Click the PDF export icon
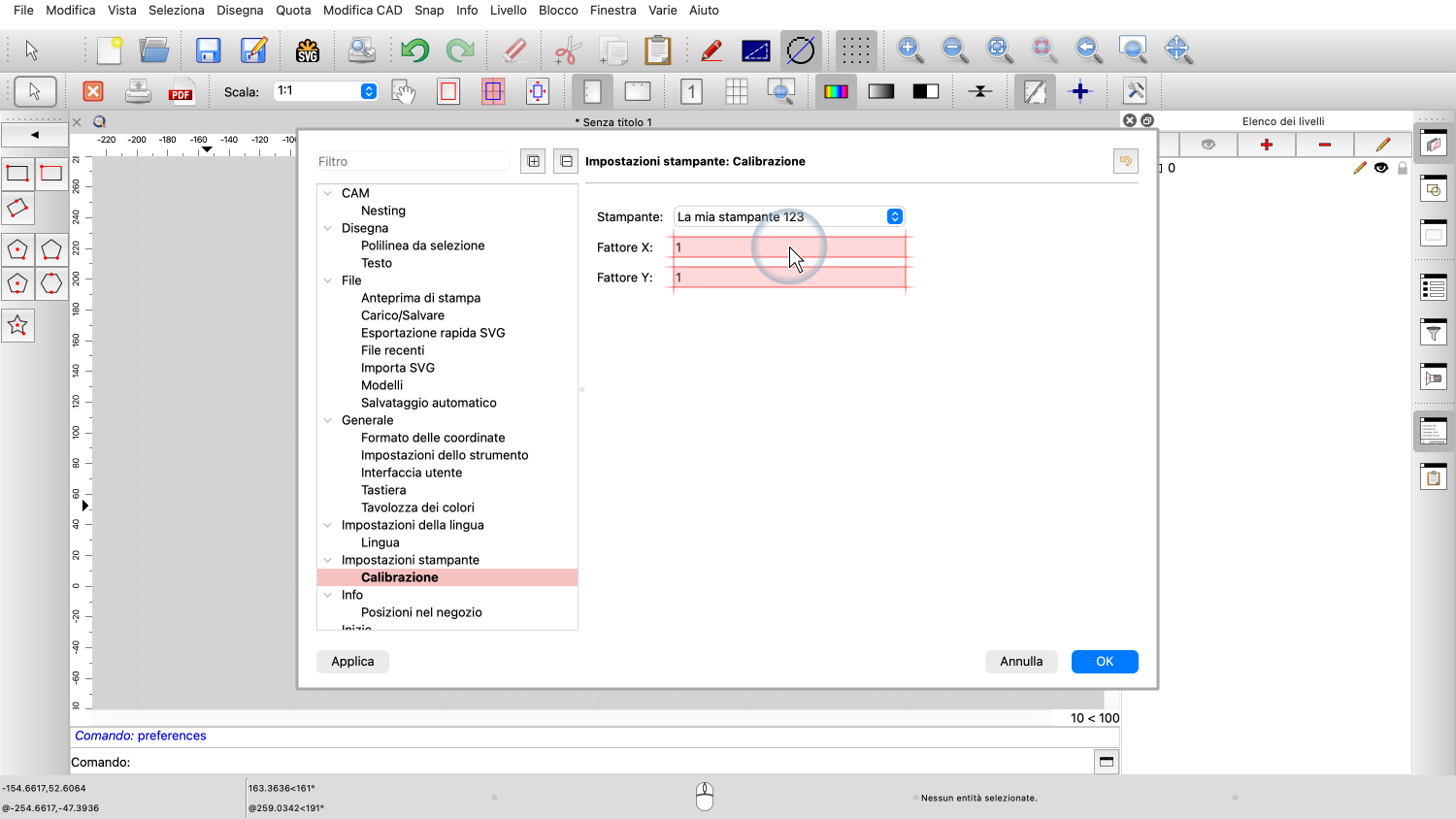 coord(181,92)
